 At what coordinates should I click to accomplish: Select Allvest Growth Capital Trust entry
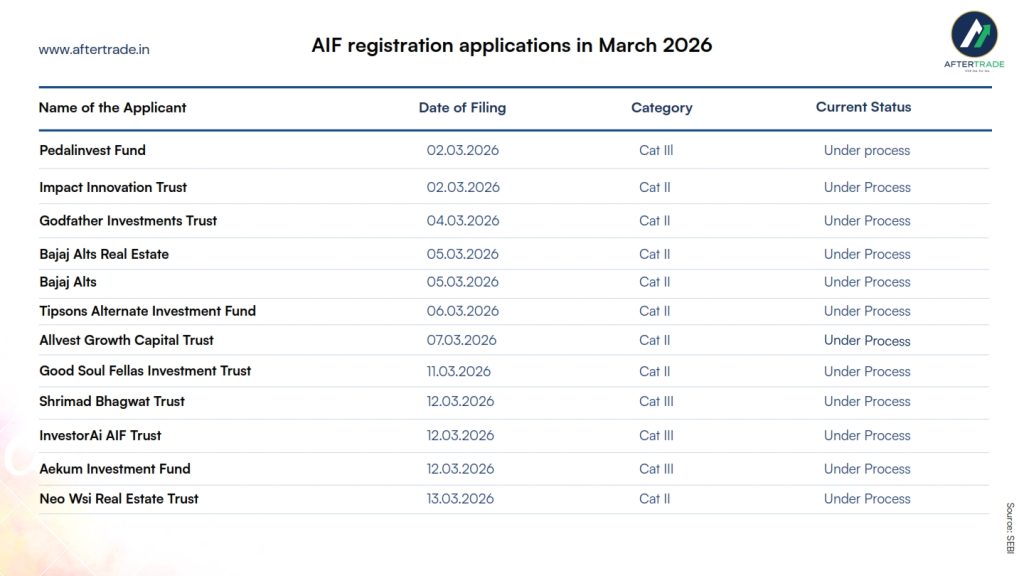pyautogui.click(x=126, y=341)
